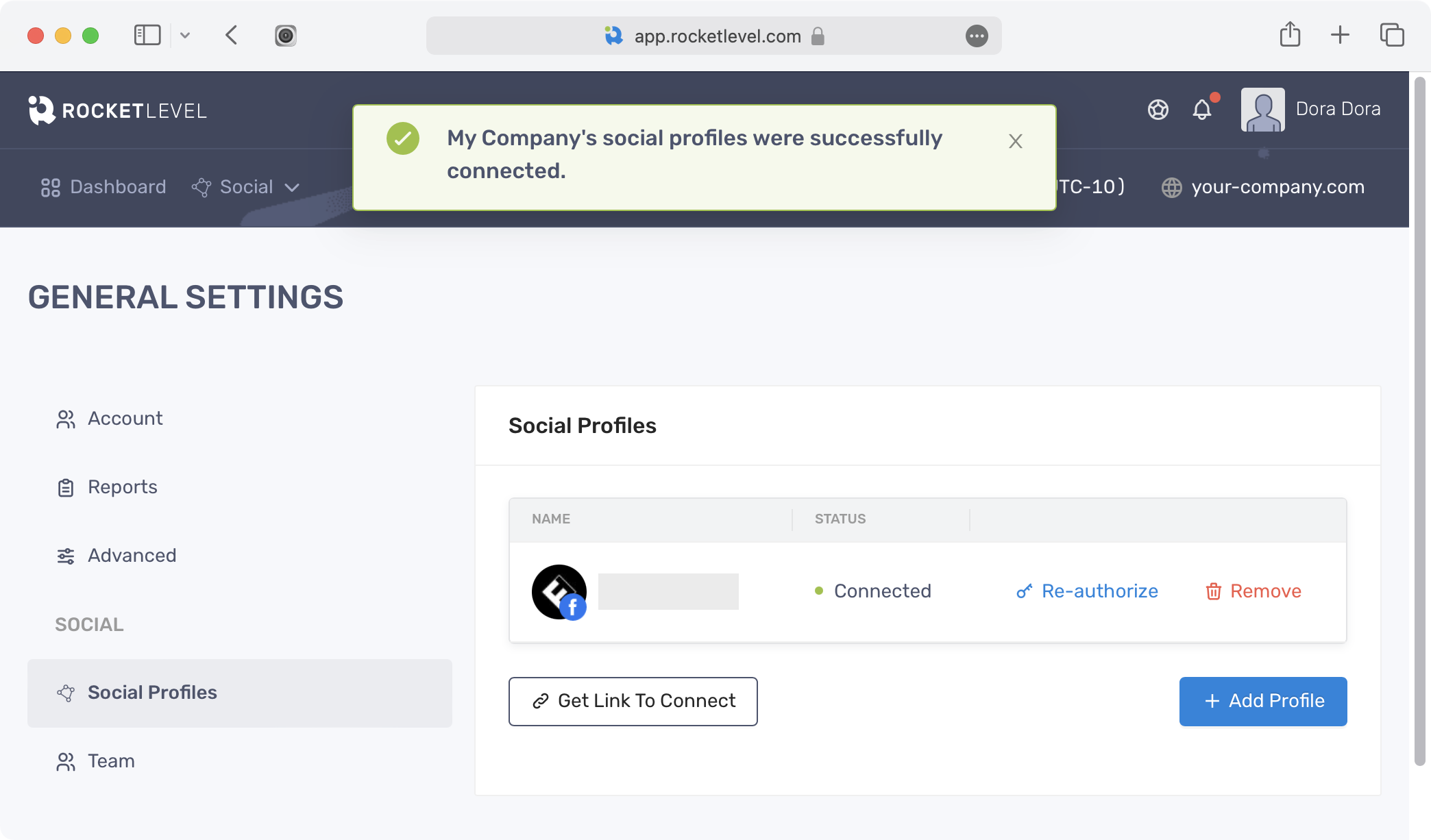Screen dimensions: 1431x840
Task: Open the Safari tab overview icon
Action: [1392, 35]
